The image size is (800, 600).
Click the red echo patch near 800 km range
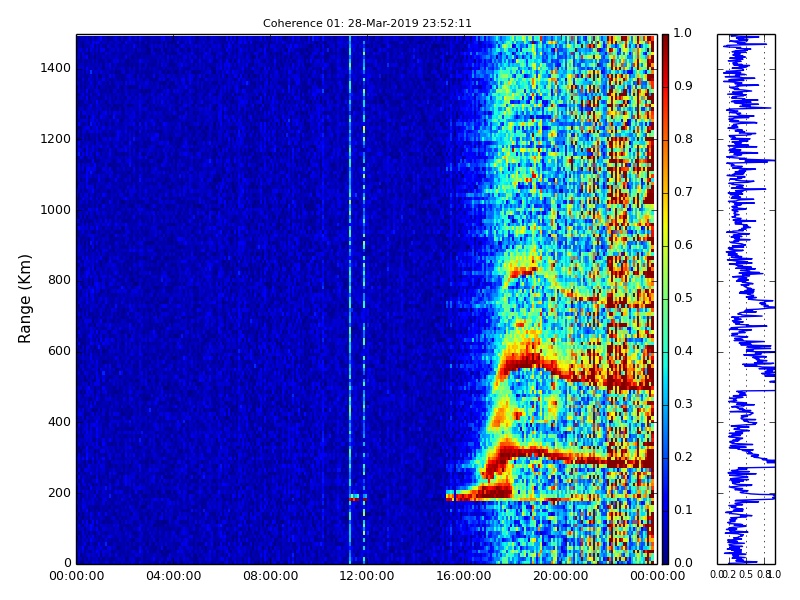point(523,271)
